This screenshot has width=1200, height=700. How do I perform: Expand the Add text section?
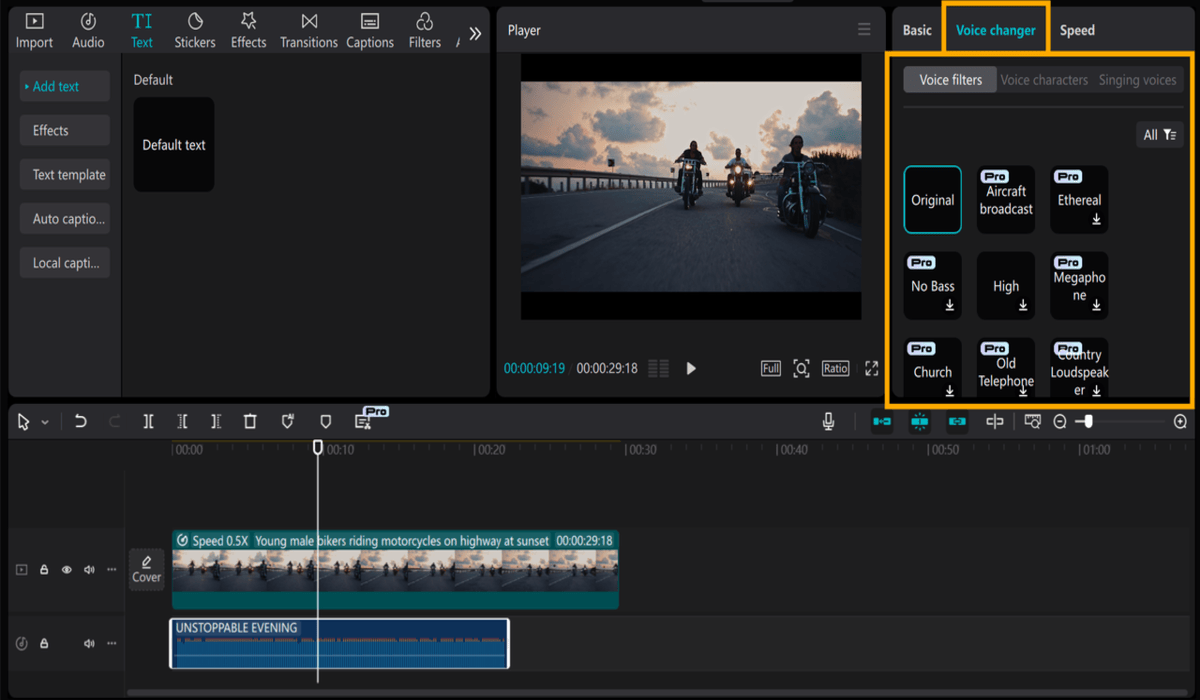(x=64, y=86)
